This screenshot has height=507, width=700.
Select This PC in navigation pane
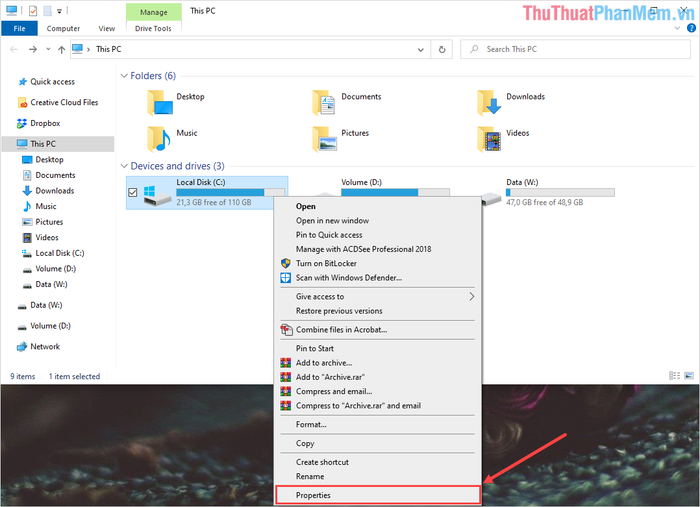[58, 144]
